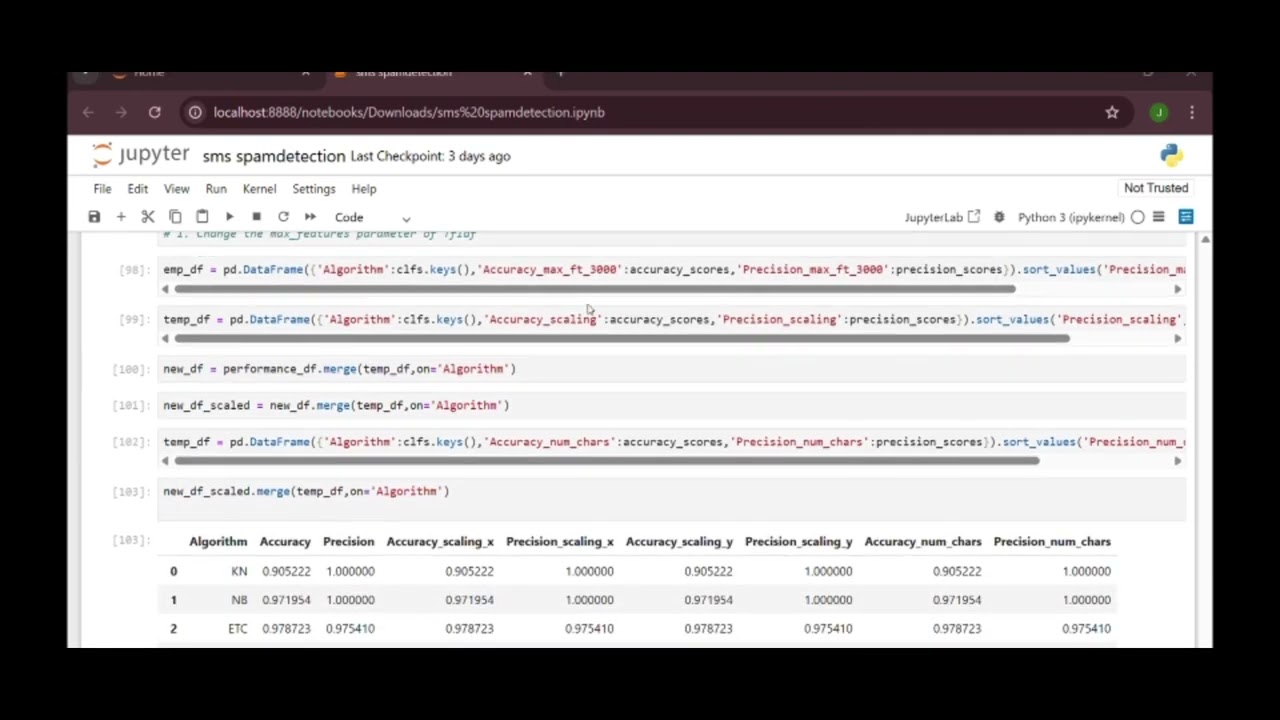Enable the debugger bug icon
The width and height of the screenshot is (1280, 720).
(999, 217)
